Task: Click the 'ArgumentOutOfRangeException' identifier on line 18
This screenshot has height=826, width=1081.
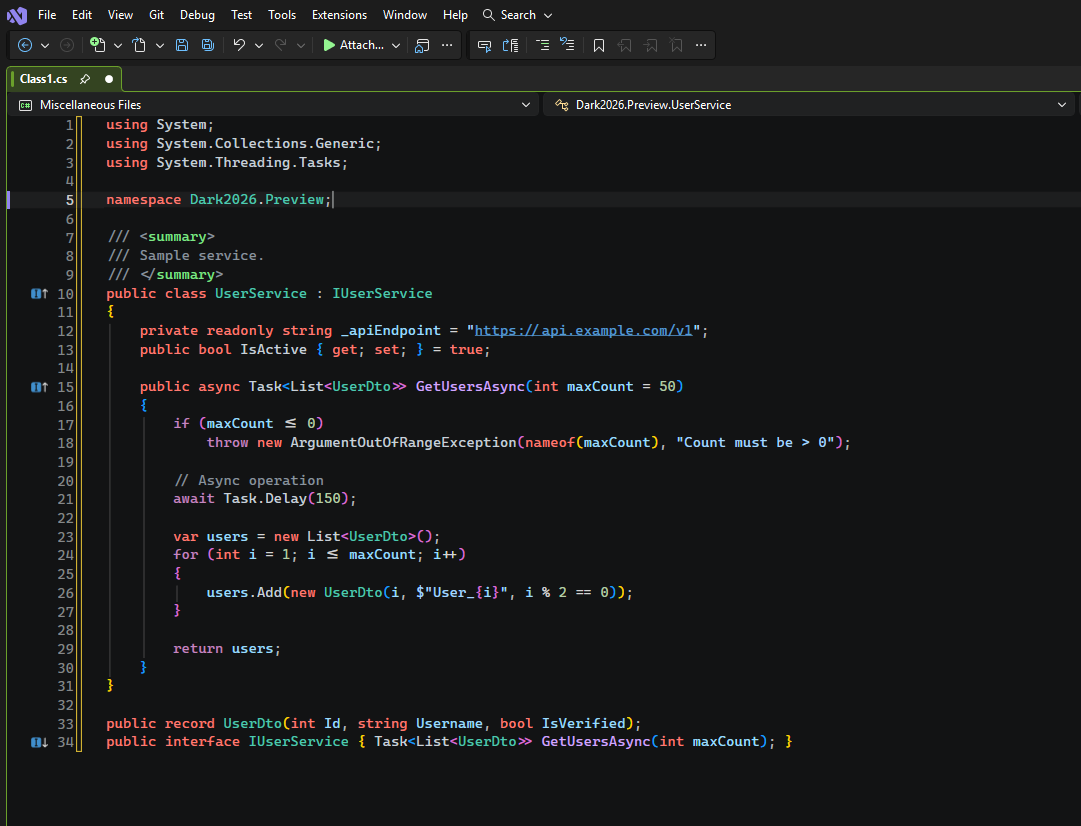Action: pos(403,443)
